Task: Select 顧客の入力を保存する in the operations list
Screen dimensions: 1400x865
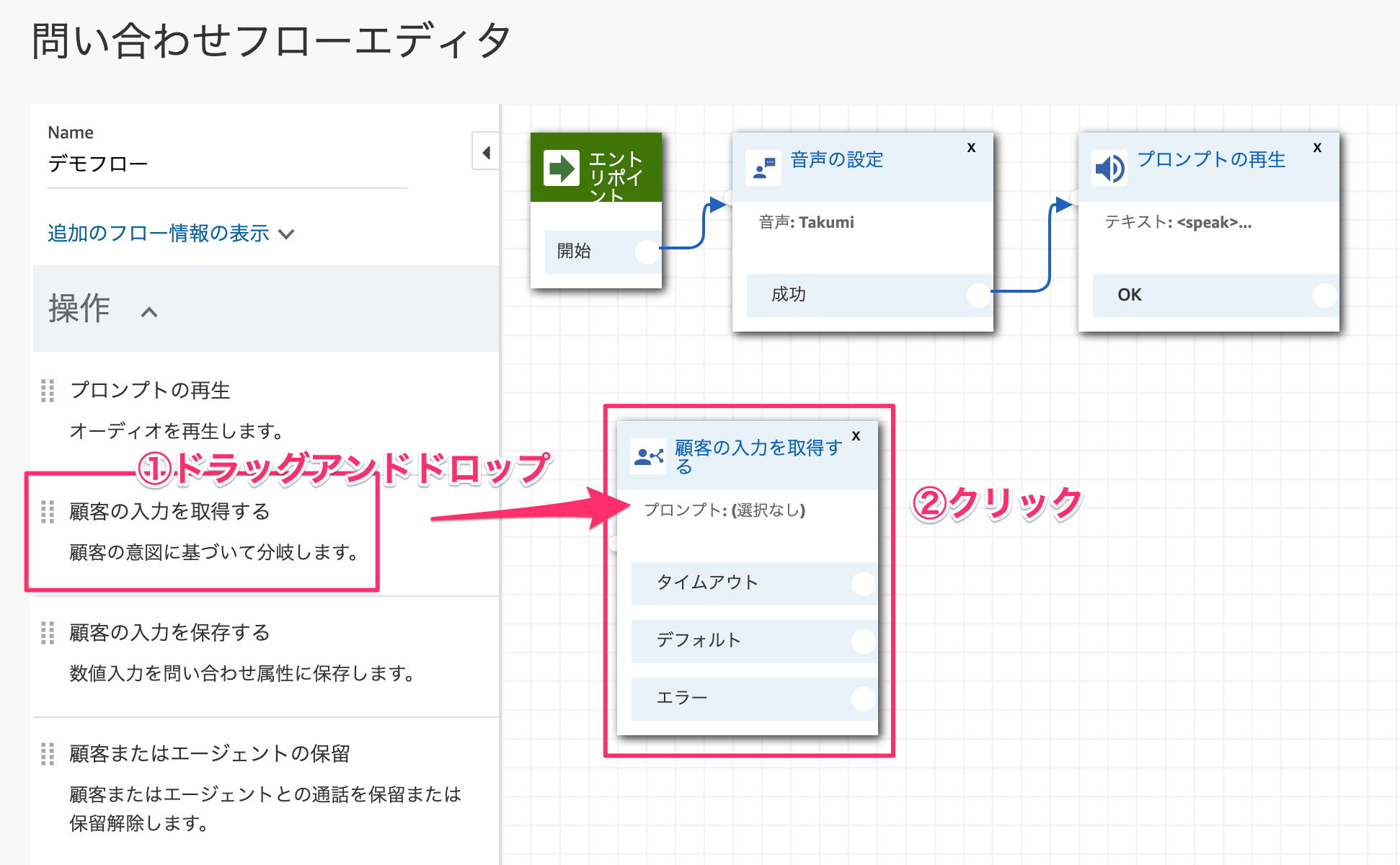Action: pyautogui.click(x=170, y=632)
